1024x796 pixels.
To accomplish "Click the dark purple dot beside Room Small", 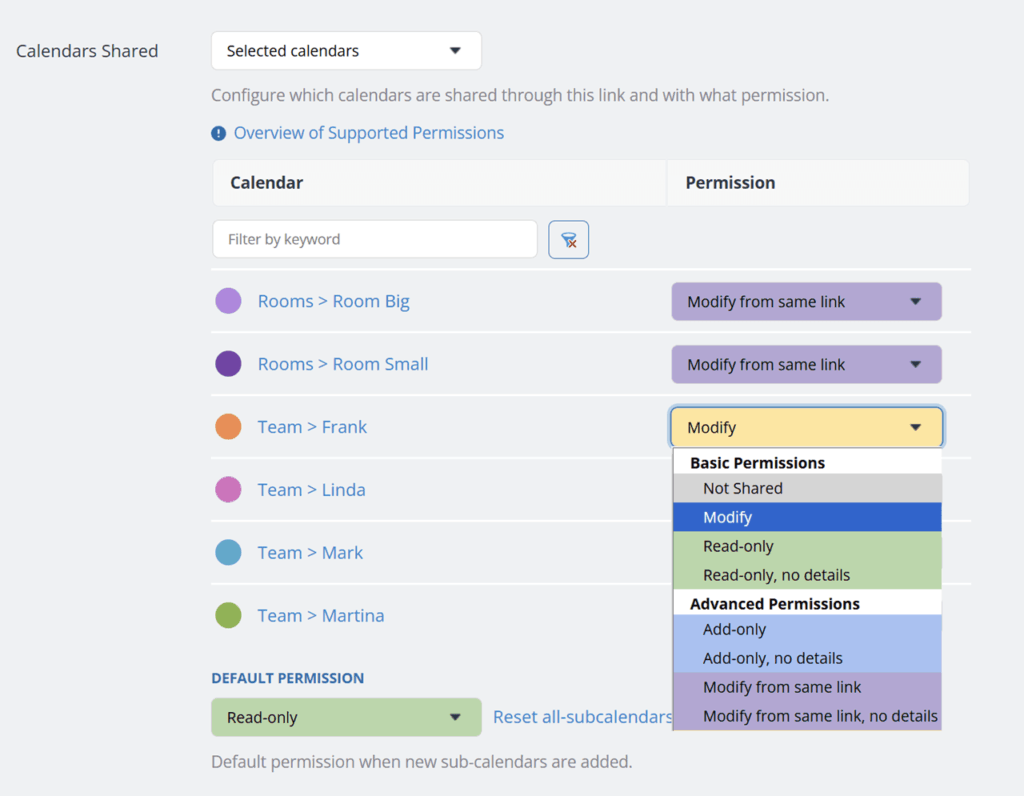I will 228,364.
